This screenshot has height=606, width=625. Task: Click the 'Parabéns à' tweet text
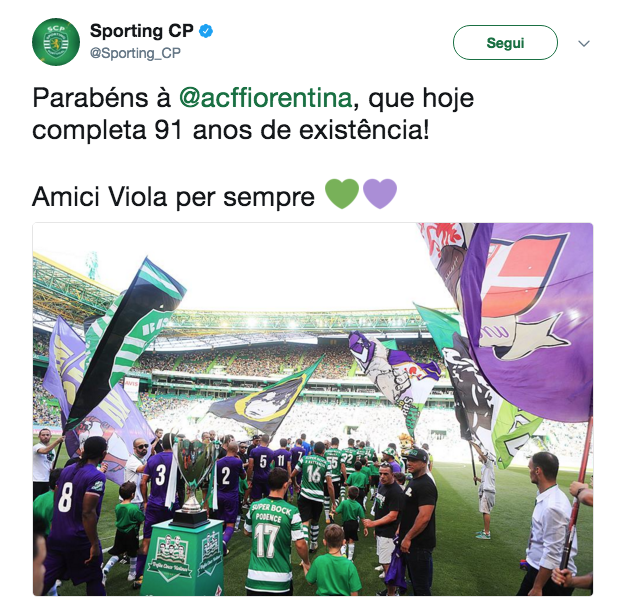(102, 98)
